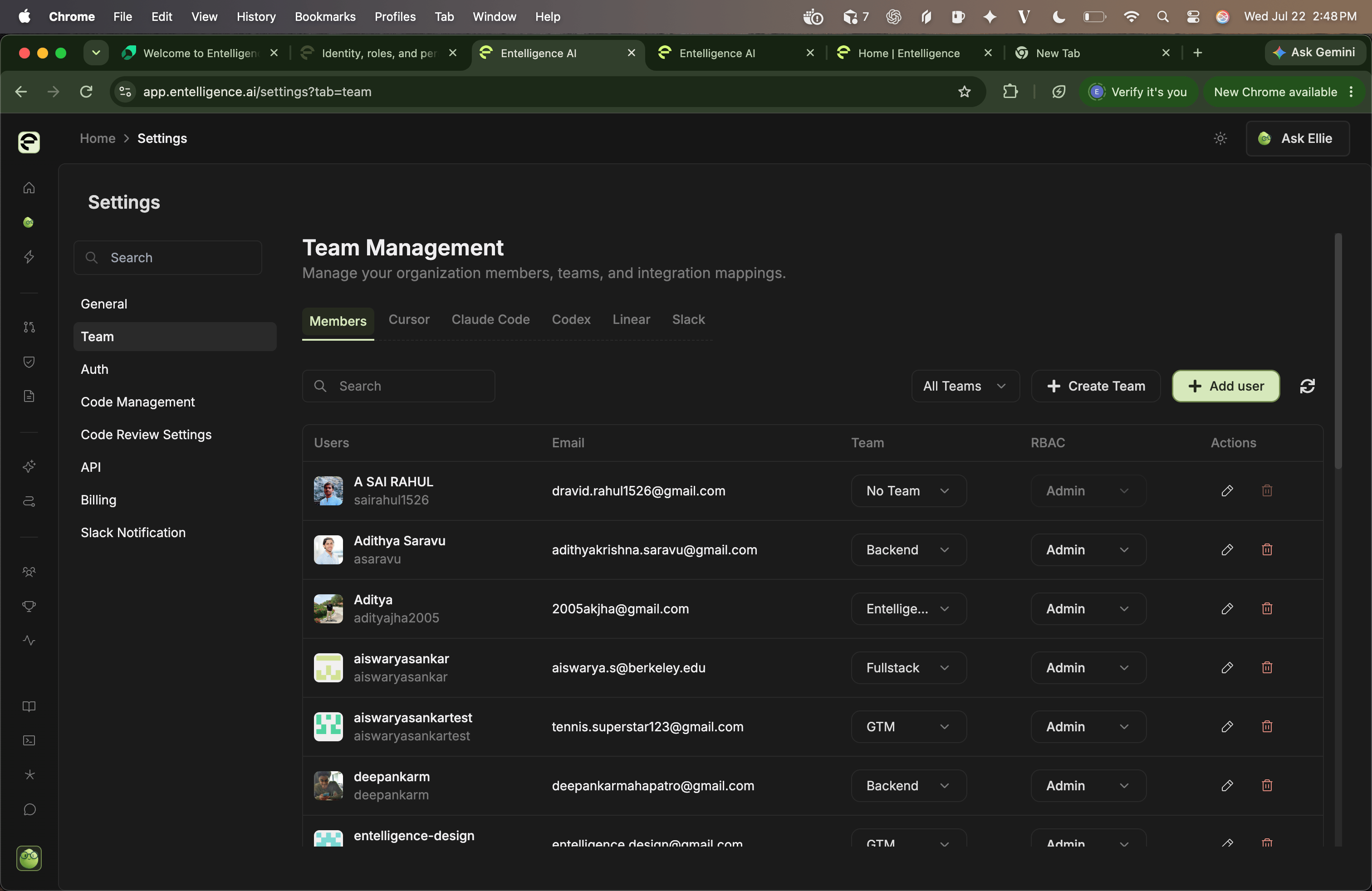Click Verify it's you profile chip
The image size is (1372, 891).
coord(1137,92)
